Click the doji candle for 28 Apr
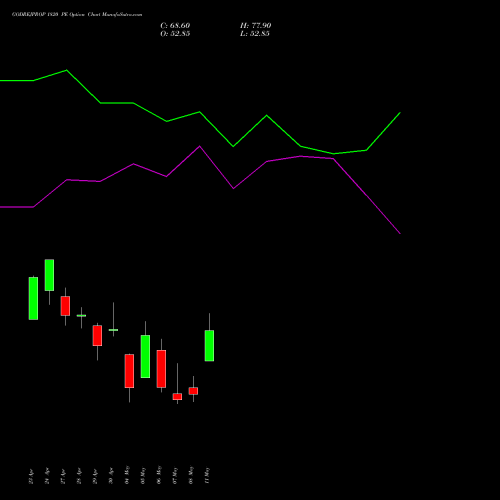This screenshot has height=500, width=500. 81,315
